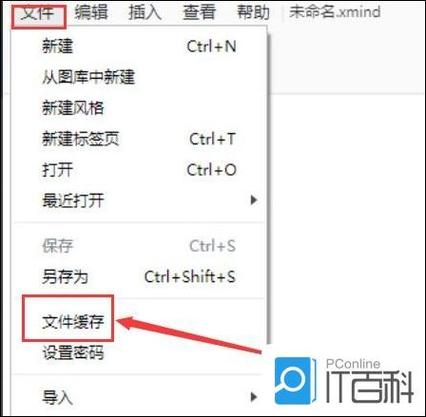Select the 最近打开 menu entry
This screenshot has width=426, height=417.
(139, 201)
